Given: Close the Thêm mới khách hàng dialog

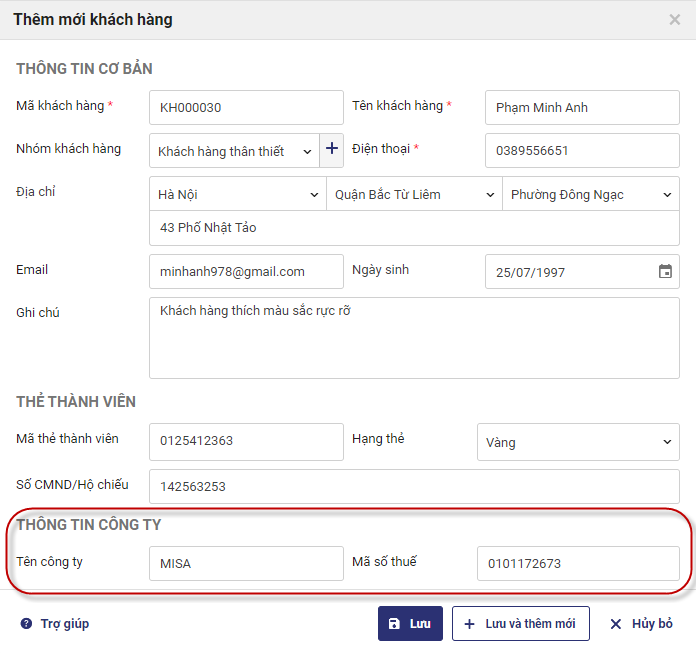Looking at the screenshot, I should 675,19.
